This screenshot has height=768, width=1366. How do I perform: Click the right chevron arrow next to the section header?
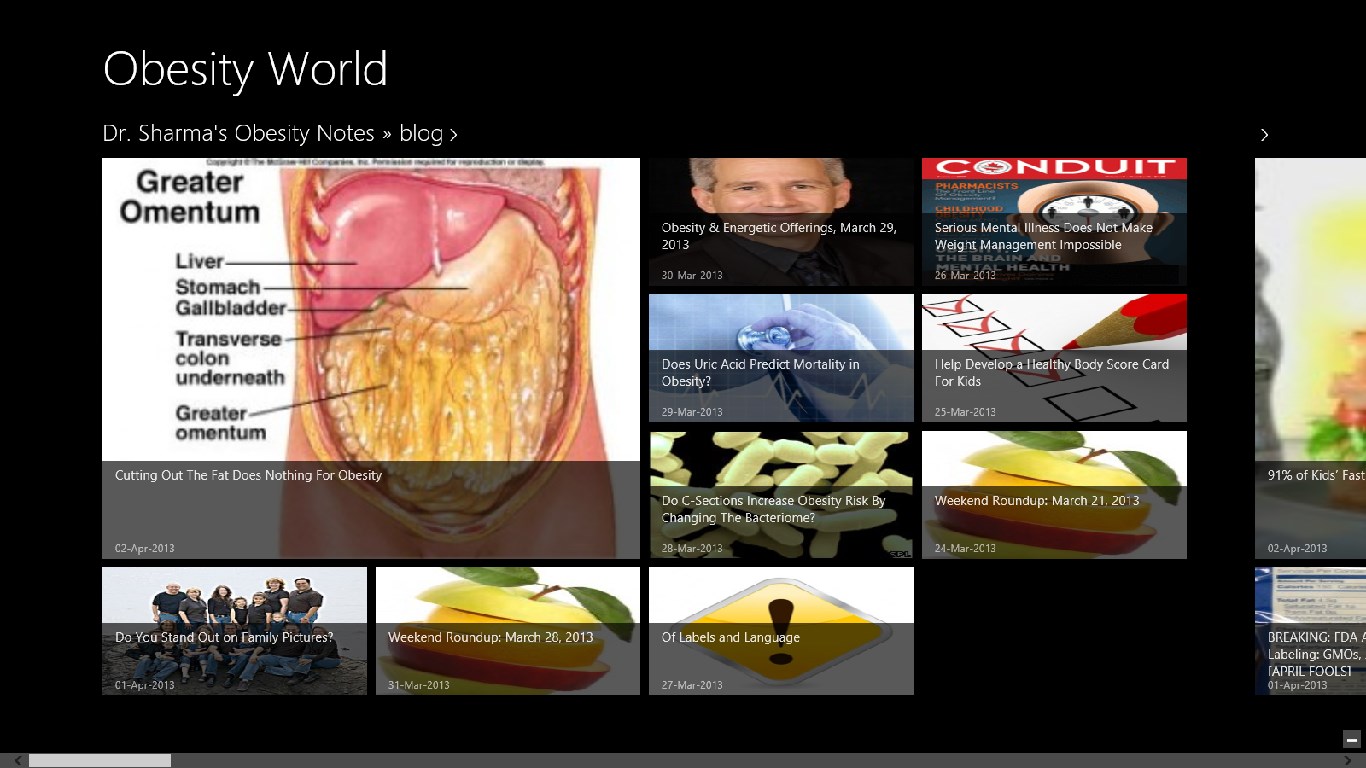point(1264,135)
